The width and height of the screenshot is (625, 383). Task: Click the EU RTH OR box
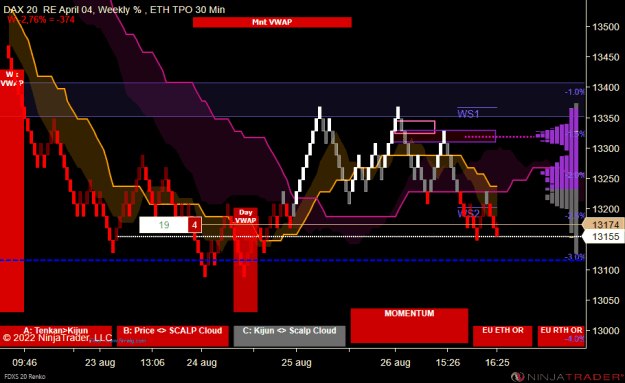[561, 336]
